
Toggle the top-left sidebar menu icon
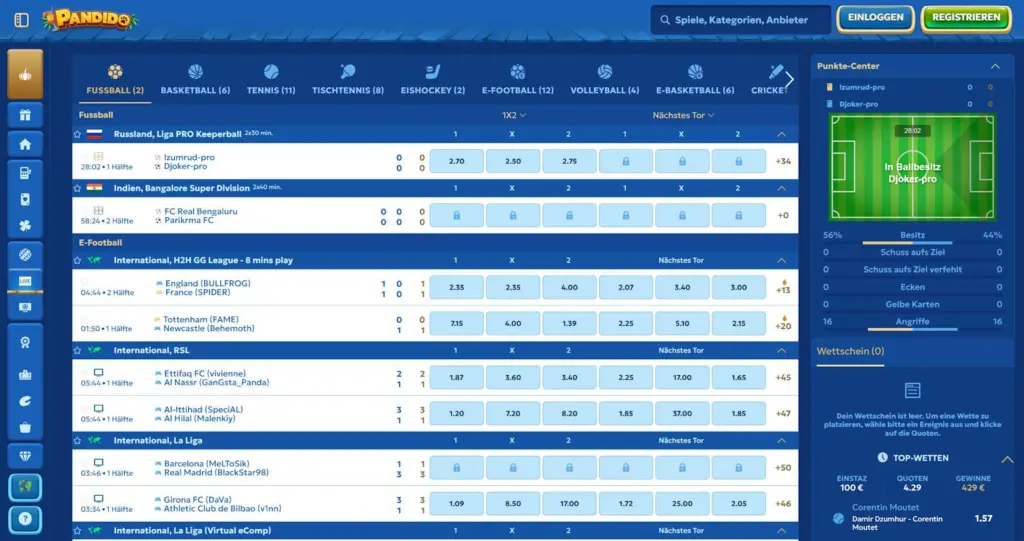(22, 19)
